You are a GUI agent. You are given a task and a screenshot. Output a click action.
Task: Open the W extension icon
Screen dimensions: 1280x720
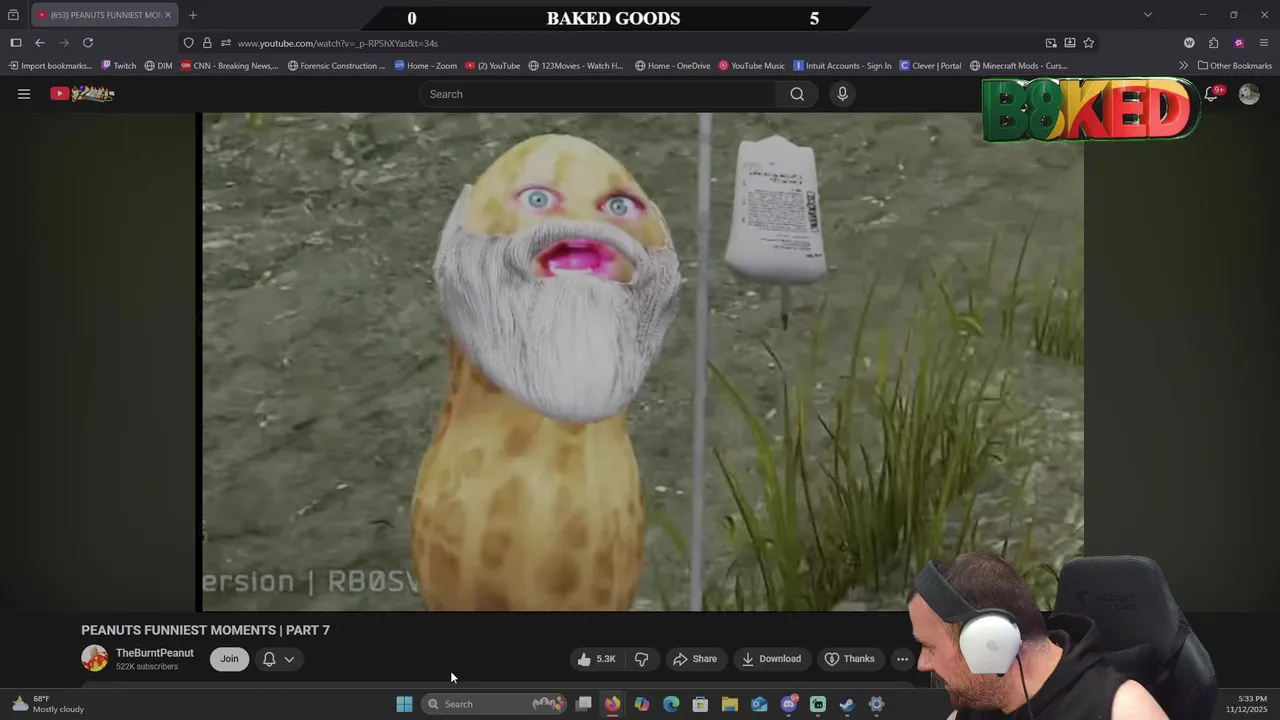click(x=1189, y=43)
